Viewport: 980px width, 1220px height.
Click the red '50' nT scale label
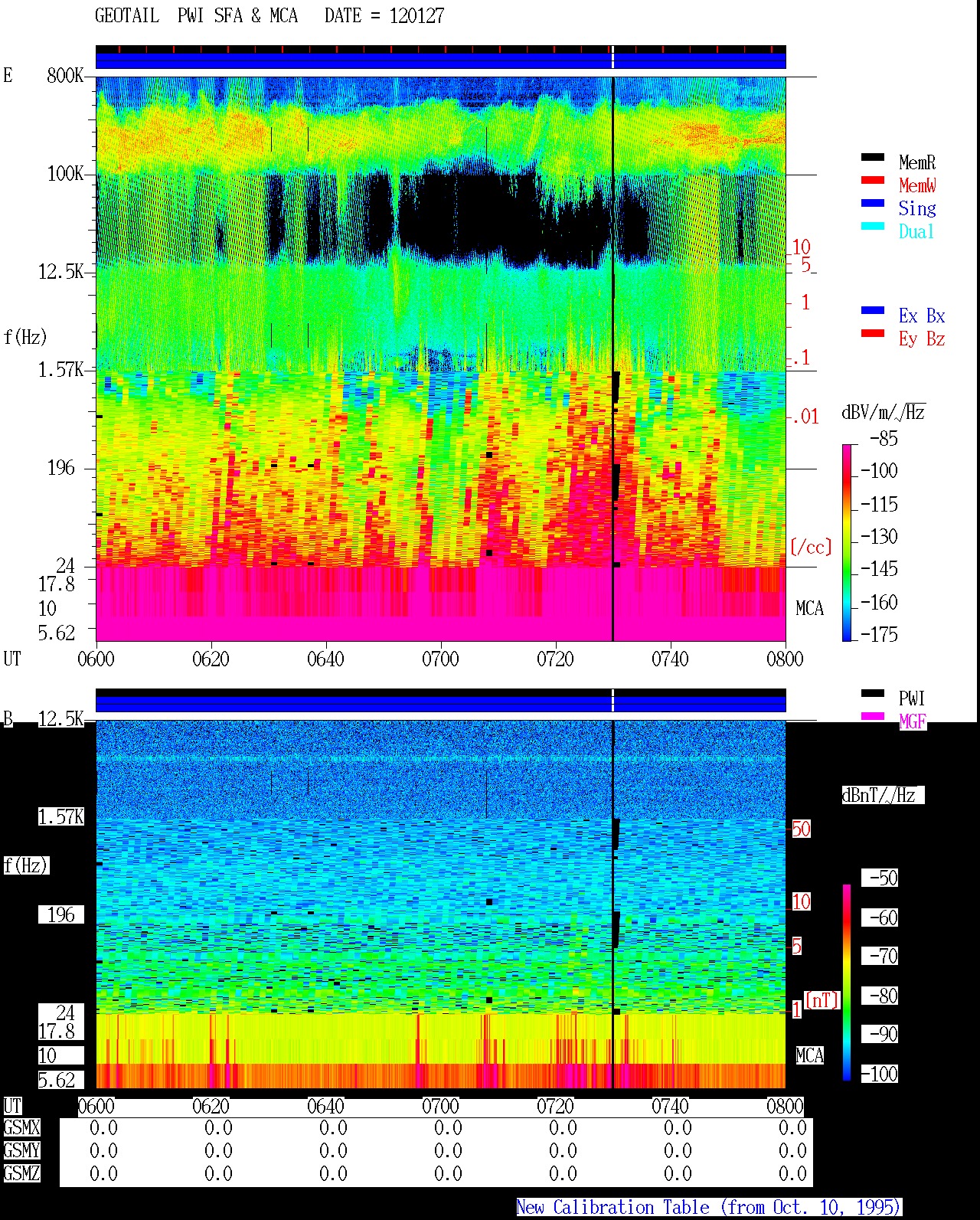click(801, 829)
